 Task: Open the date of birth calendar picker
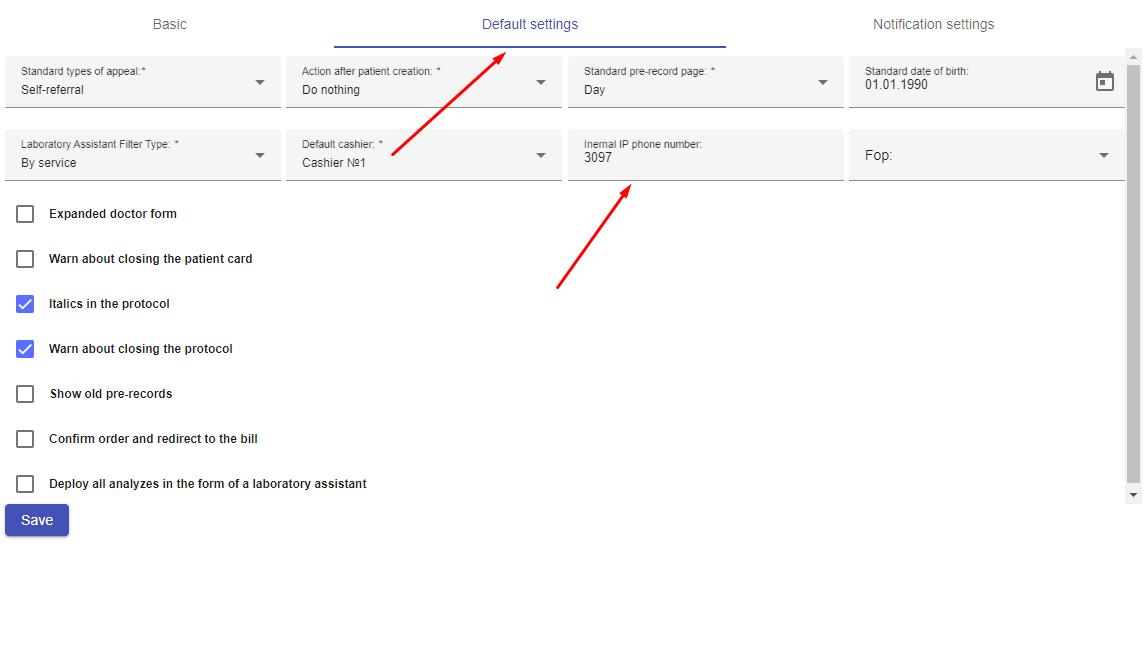(x=1104, y=82)
